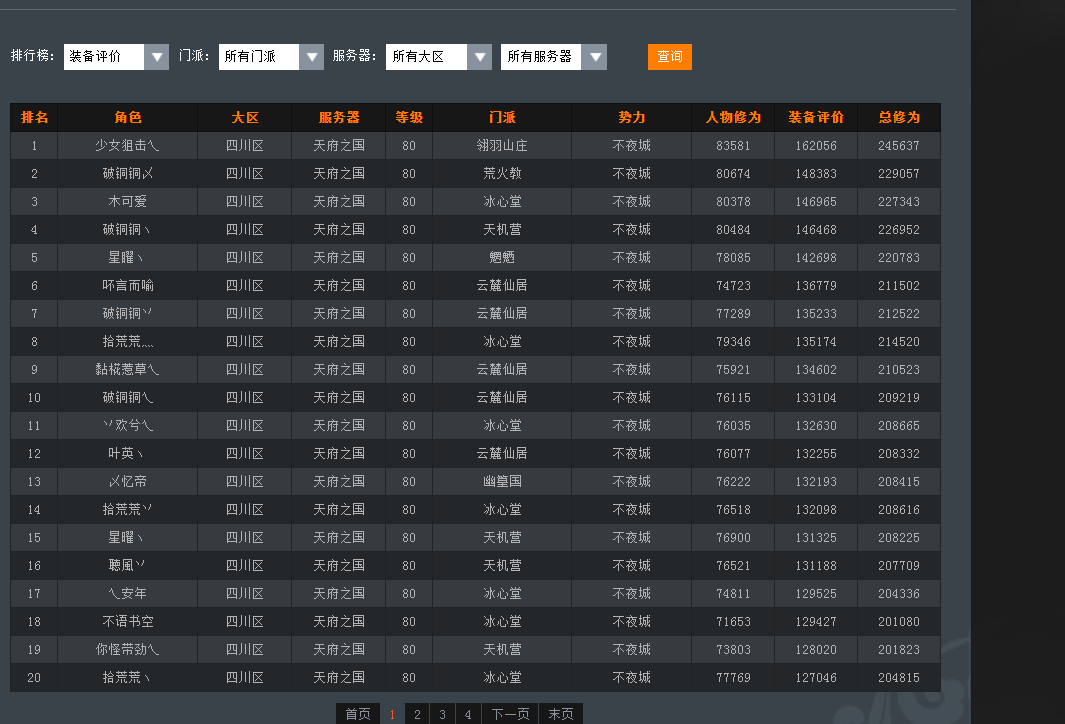Click total score 201080
Image resolution: width=1065 pixels, height=724 pixels.
(x=899, y=621)
